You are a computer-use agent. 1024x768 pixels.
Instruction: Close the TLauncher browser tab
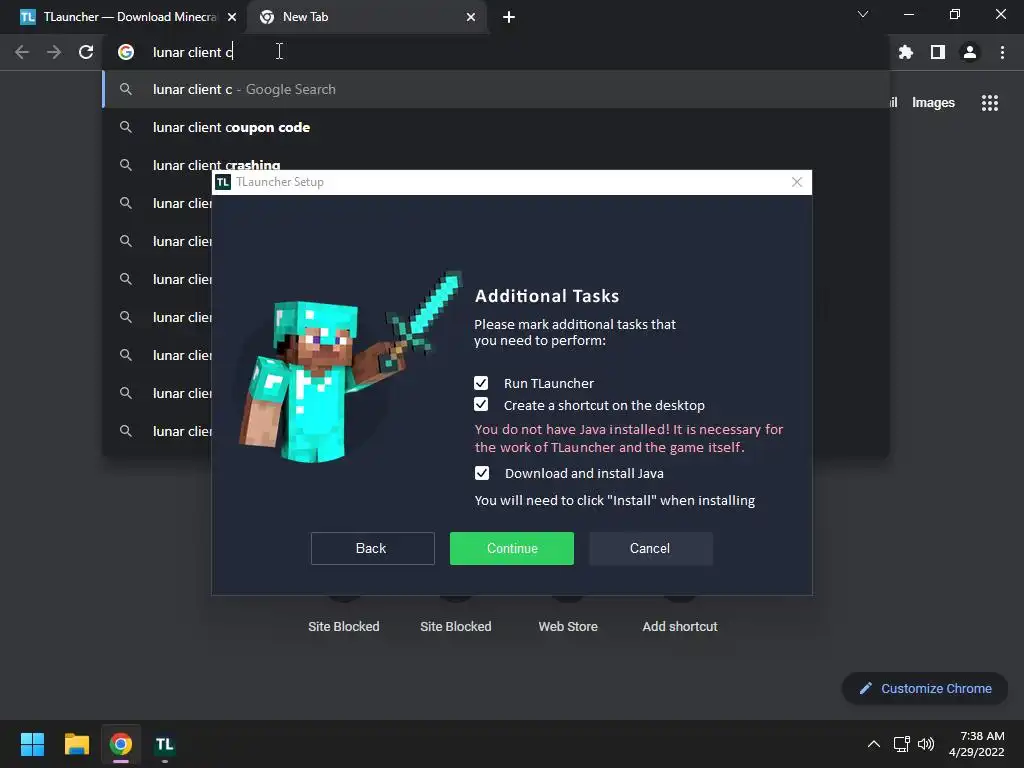tap(232, 17)
